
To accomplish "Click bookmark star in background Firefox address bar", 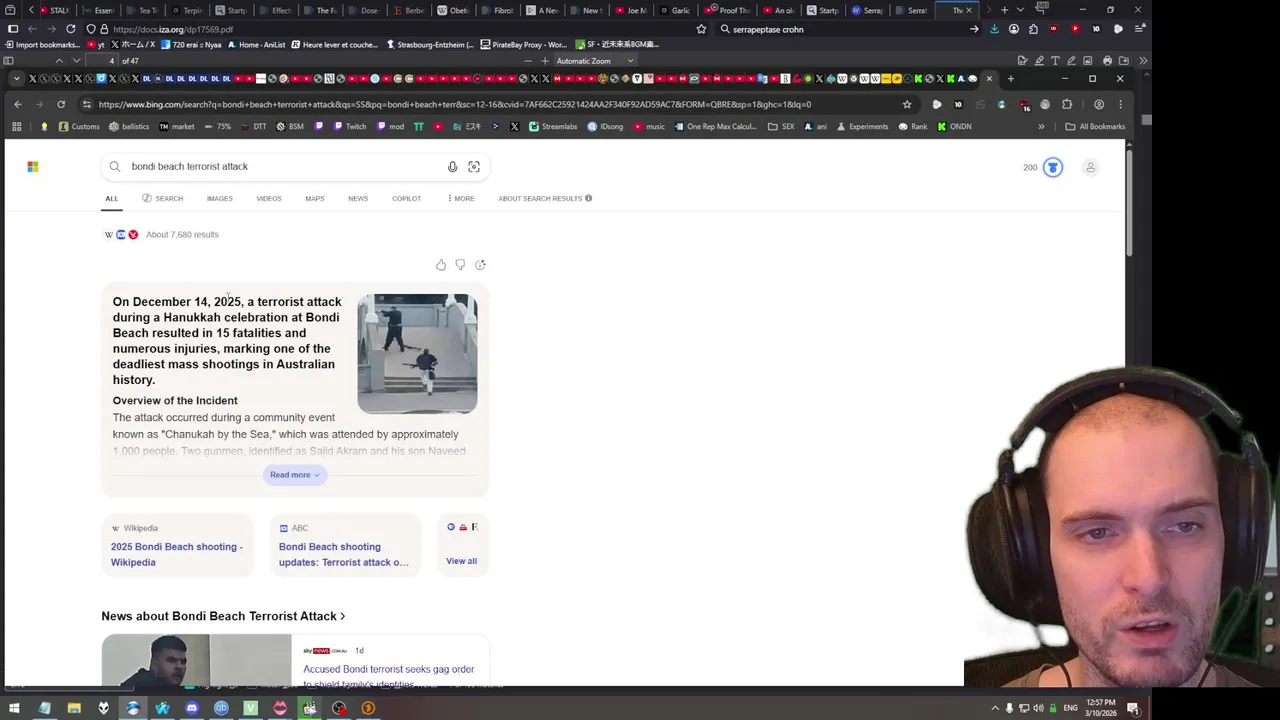I will 701,29.
